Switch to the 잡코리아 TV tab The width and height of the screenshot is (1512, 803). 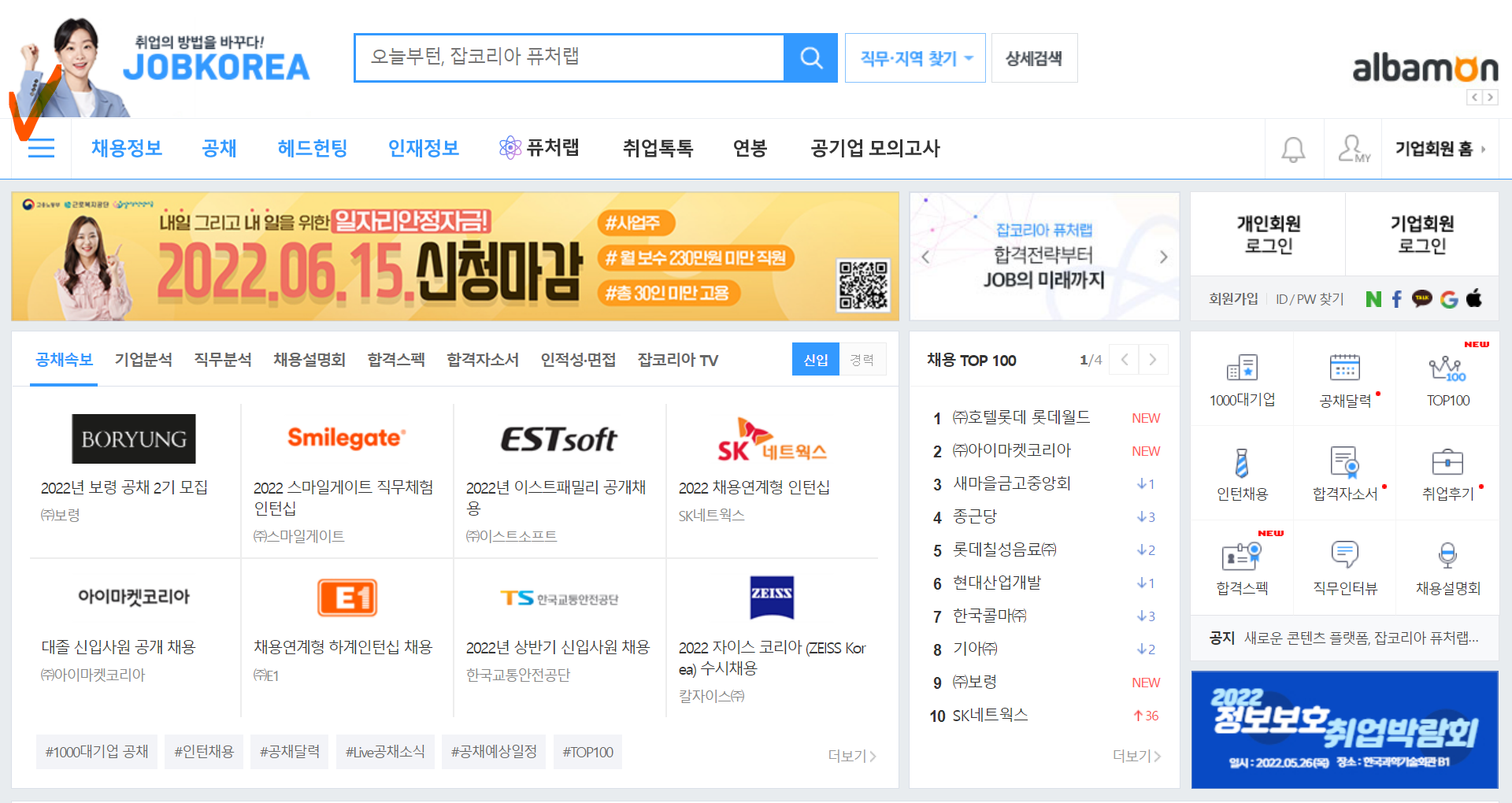pyautogui.click(x=677, y=360)
